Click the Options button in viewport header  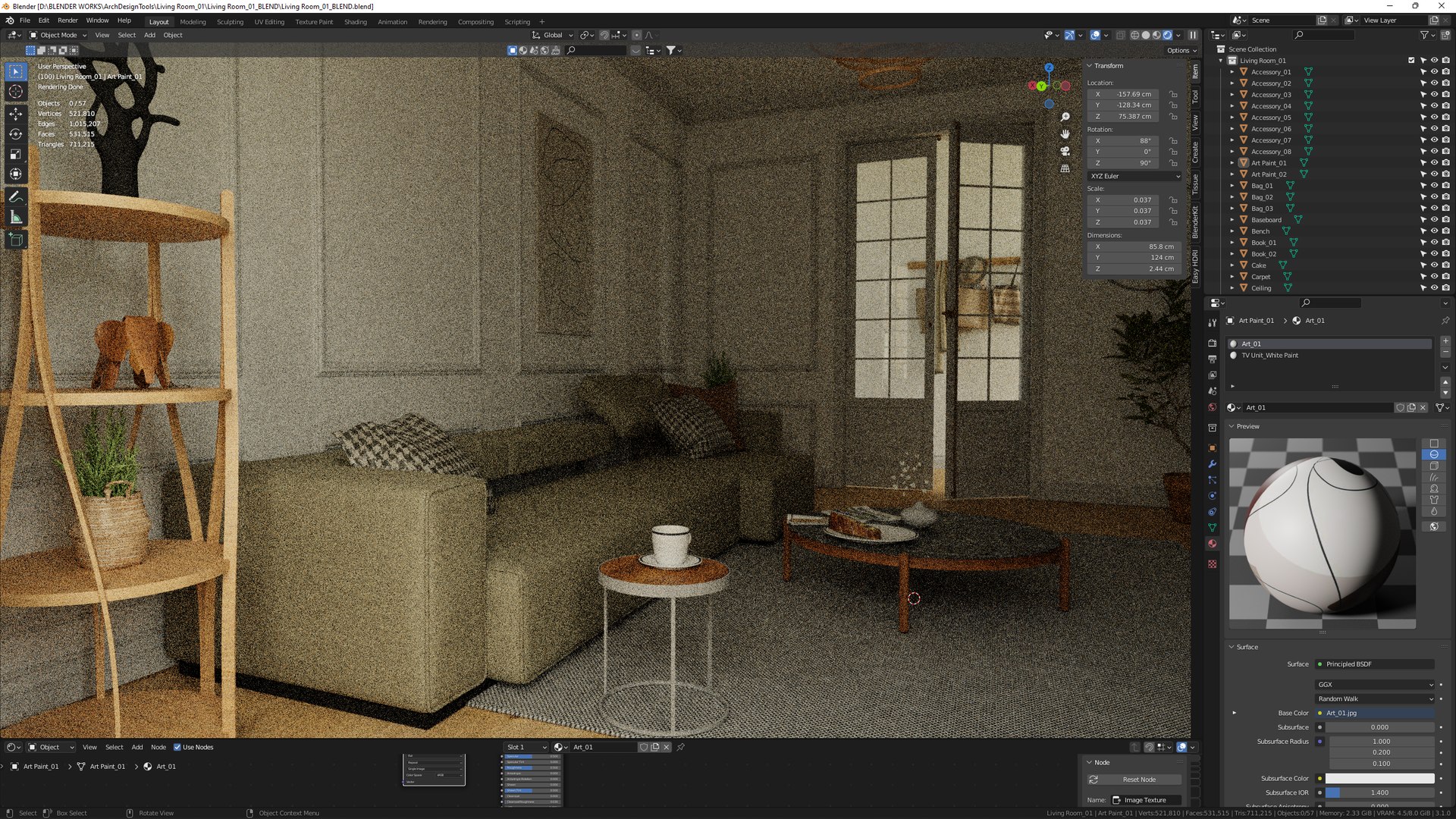(1181, 50)
